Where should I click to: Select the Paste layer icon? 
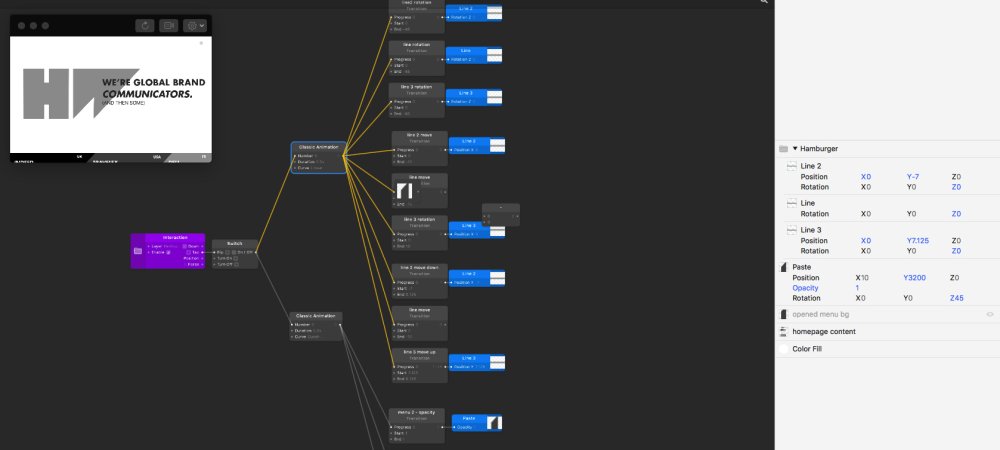click(x=784, y=267)
